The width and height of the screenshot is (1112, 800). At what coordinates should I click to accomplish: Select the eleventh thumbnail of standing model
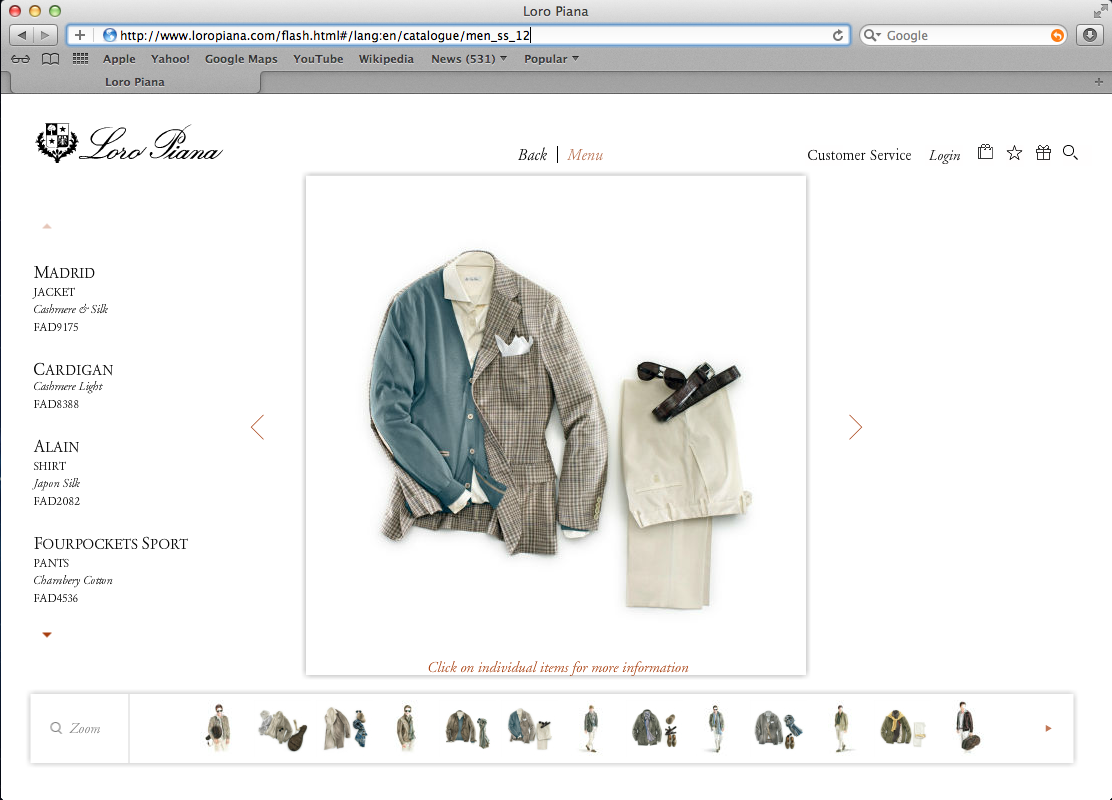[x=840, y=728]
